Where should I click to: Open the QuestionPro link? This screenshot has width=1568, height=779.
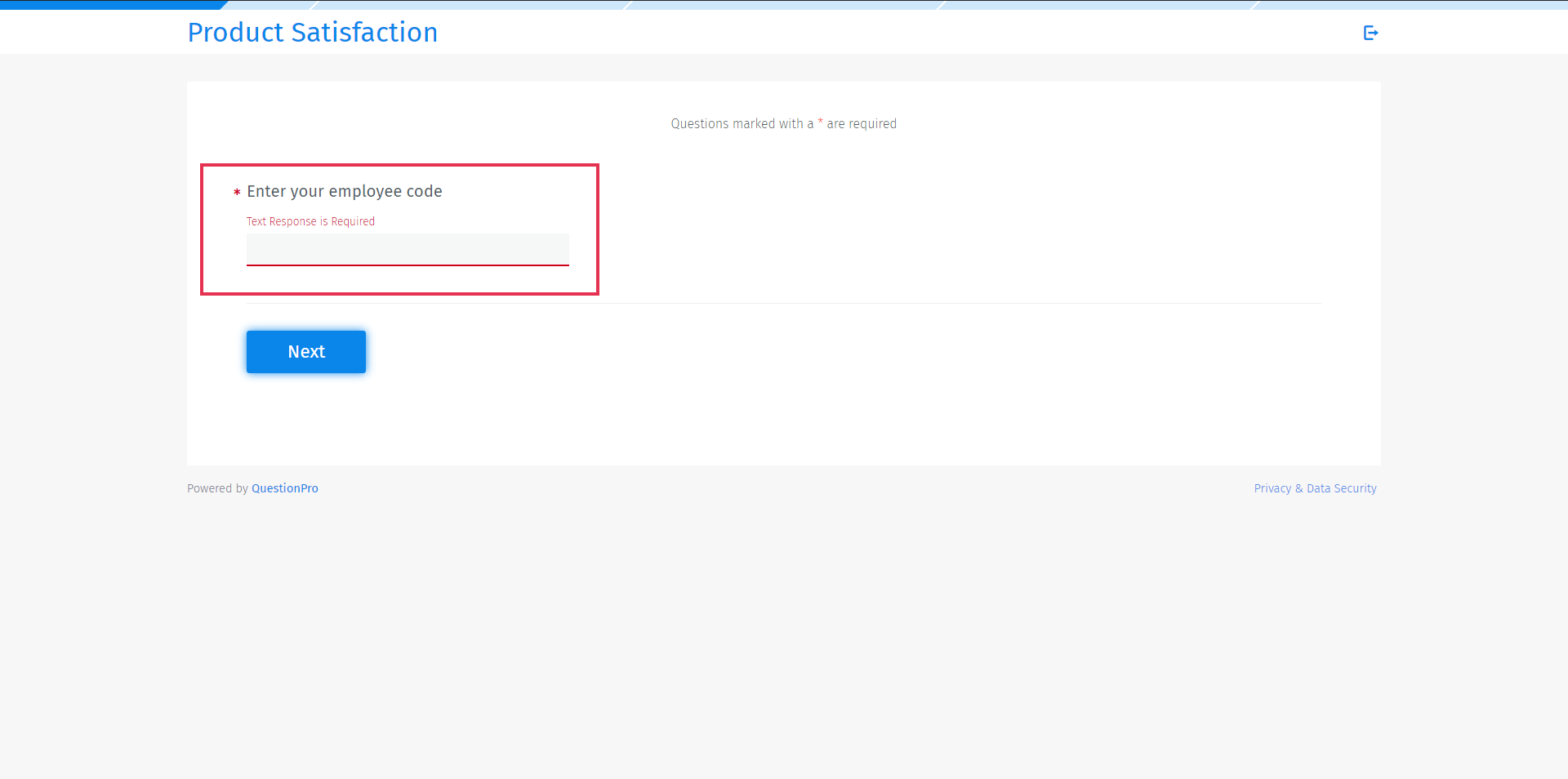pos(285,488)
